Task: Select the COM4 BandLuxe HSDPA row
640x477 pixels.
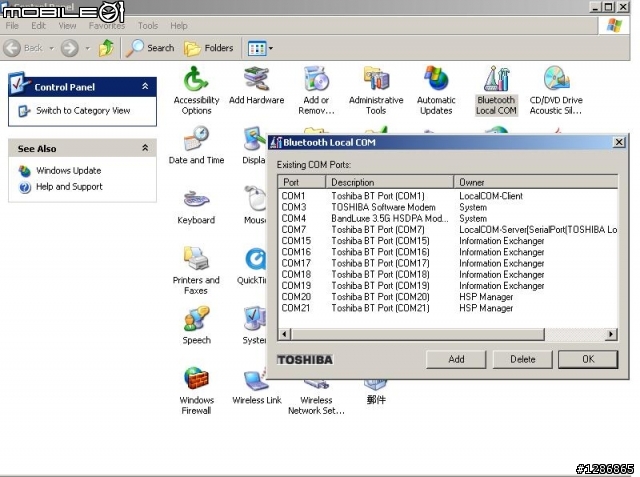Action: click(448, 218)
